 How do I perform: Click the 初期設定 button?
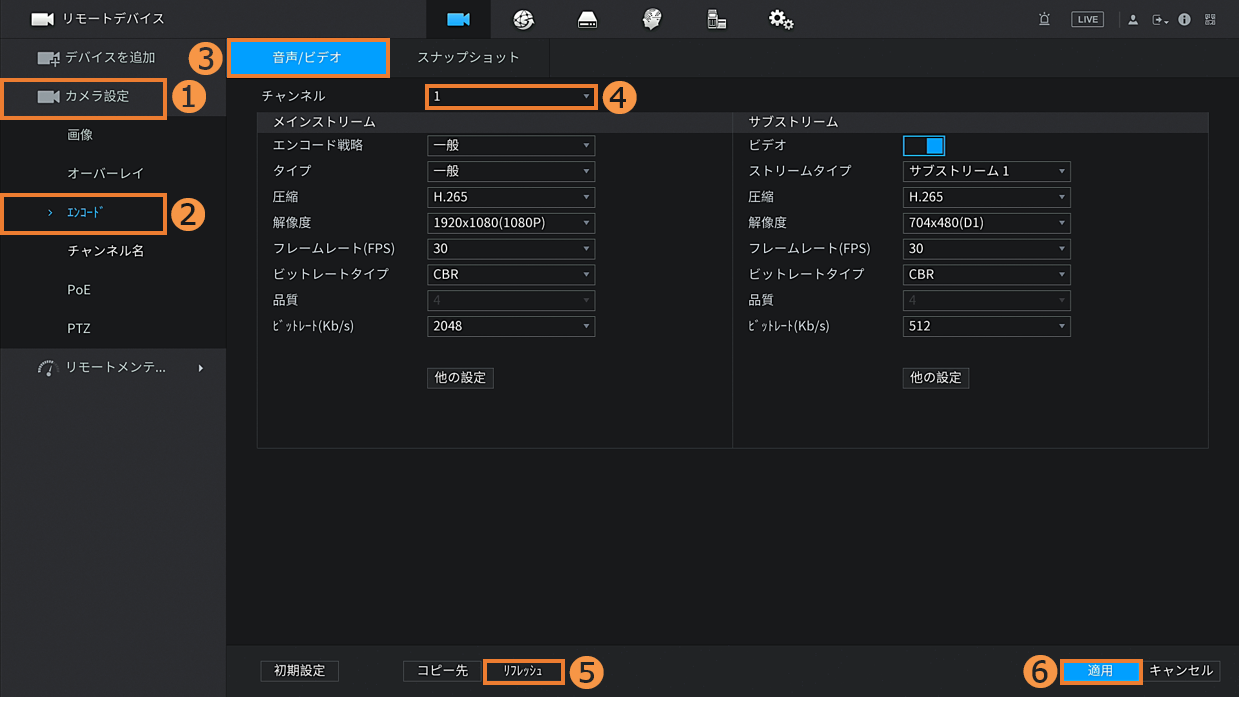(299, 671)
